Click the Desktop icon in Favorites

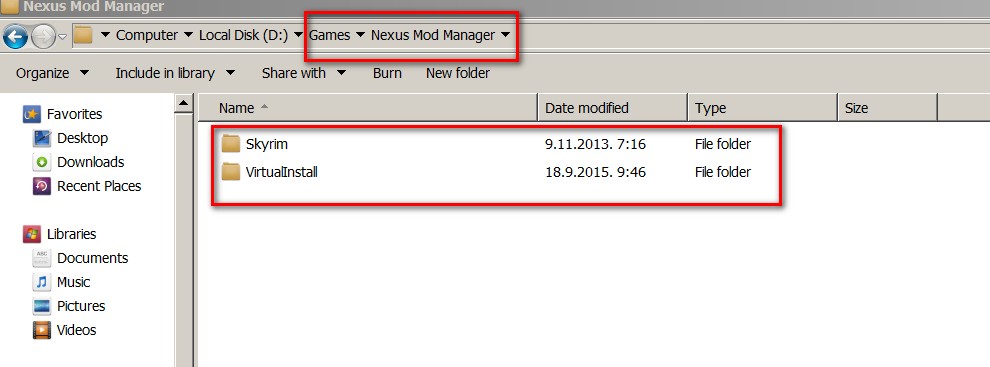[x=42, y=138]
